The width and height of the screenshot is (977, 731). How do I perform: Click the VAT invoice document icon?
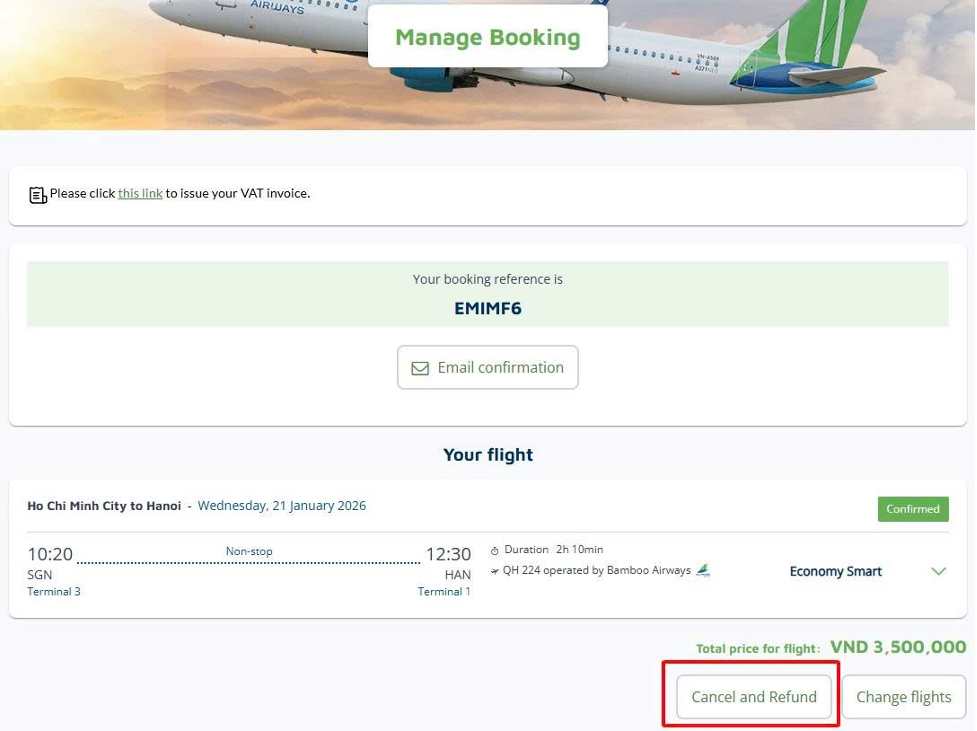pyautogui.click(x=38, y=195)
